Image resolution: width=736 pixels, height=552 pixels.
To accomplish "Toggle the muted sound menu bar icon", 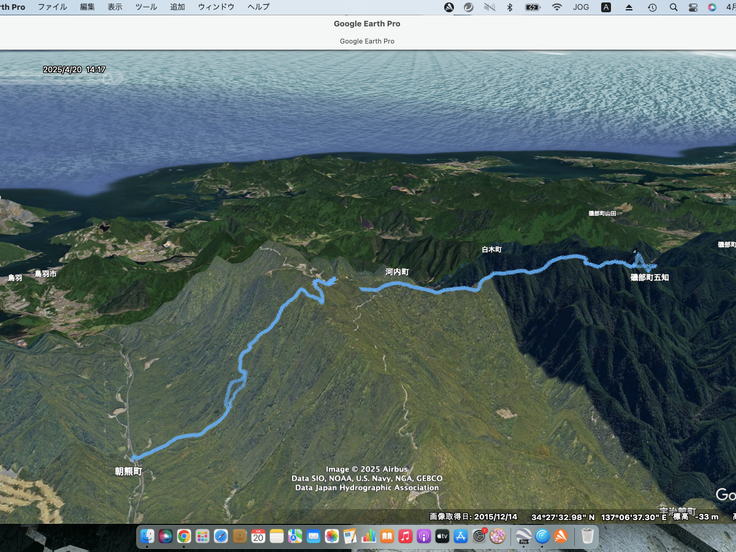I will tap(489, 7).
